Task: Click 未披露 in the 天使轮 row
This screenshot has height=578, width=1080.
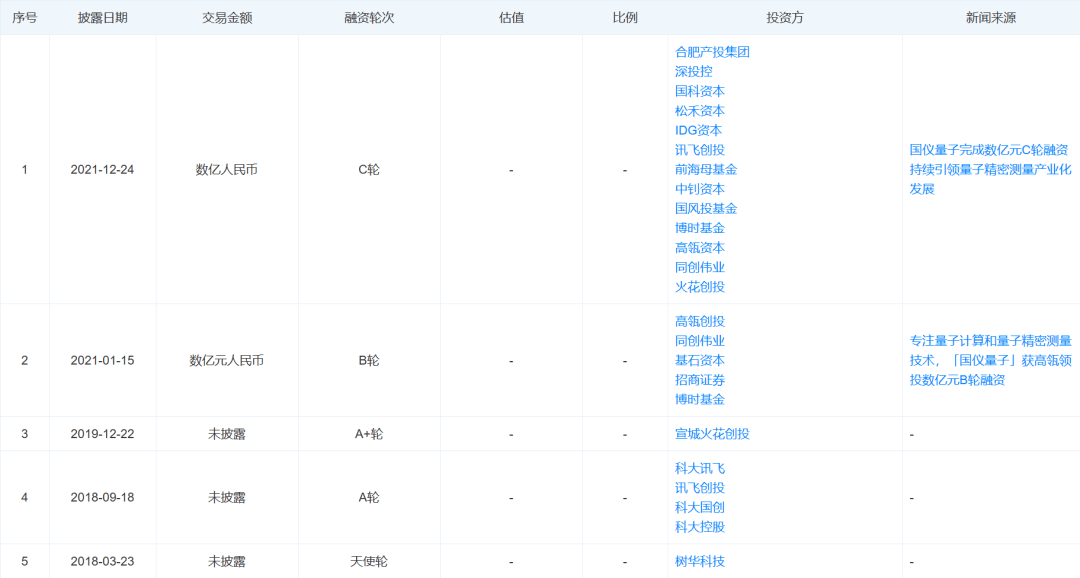Action: [x=227, y=561]
